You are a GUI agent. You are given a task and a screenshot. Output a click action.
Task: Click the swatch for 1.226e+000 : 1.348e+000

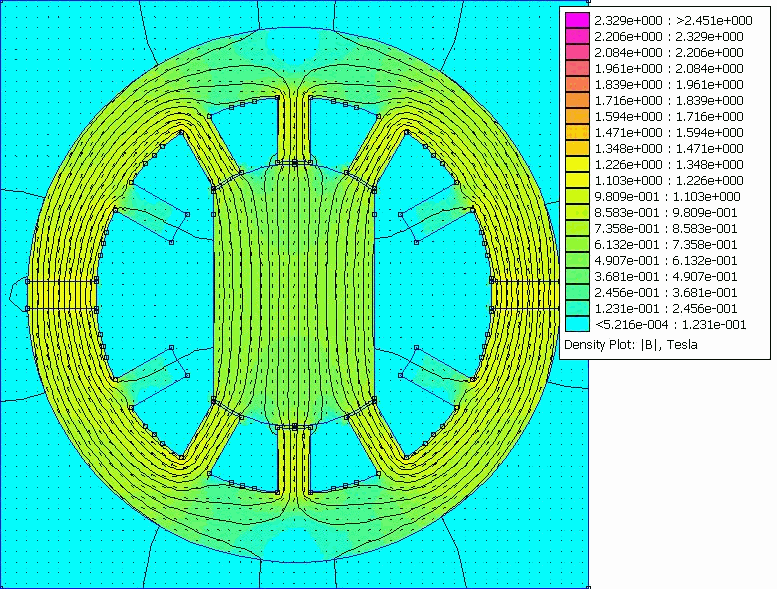click(577, 164)
